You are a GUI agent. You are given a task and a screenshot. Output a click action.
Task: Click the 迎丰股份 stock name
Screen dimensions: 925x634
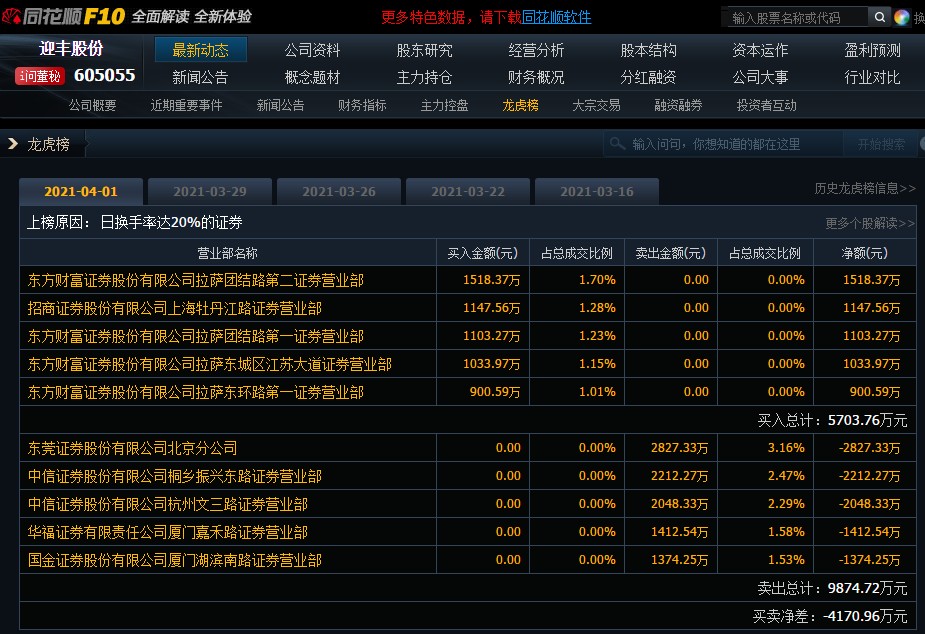71,48
